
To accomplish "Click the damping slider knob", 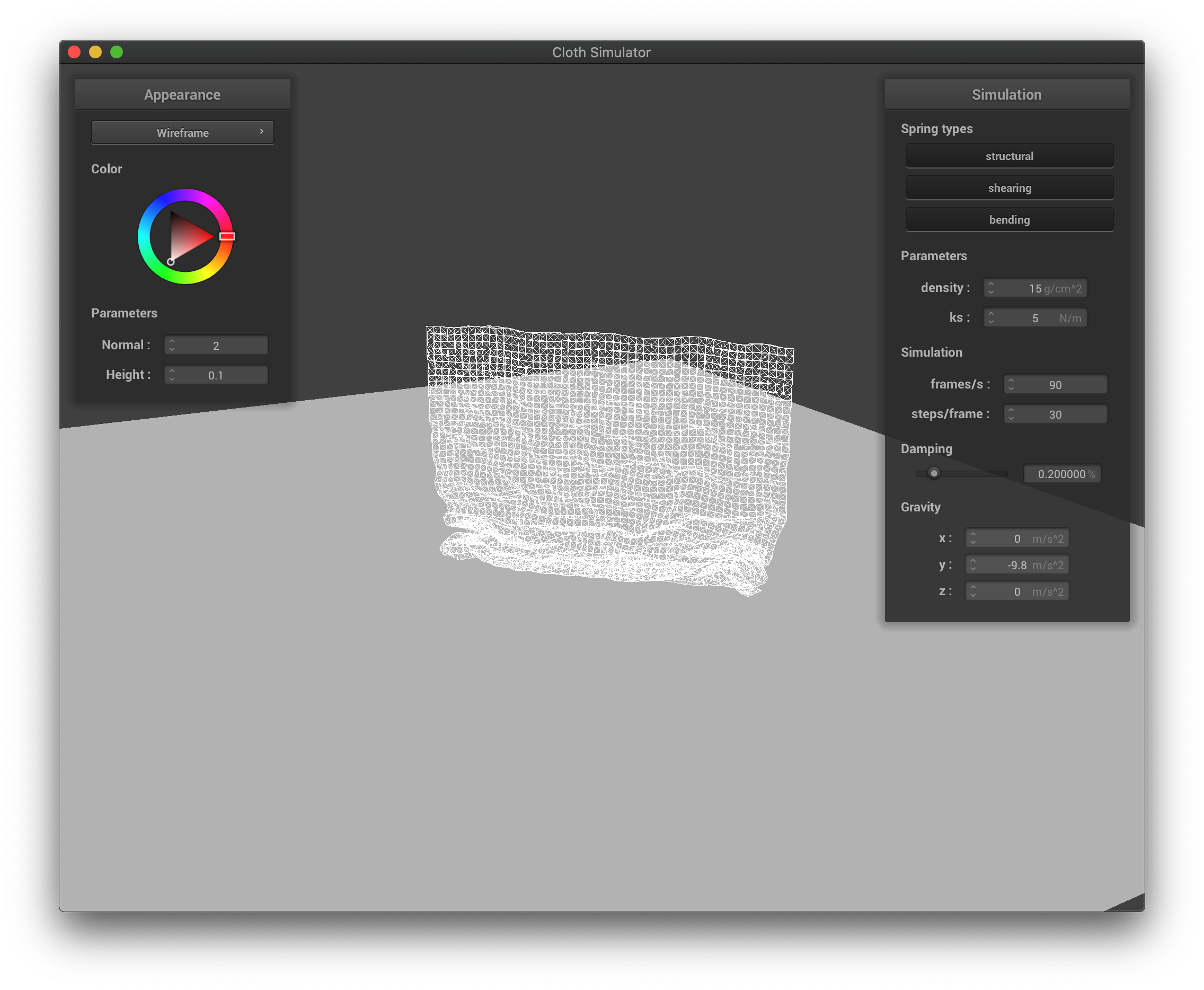I will (x=934, y=473).
